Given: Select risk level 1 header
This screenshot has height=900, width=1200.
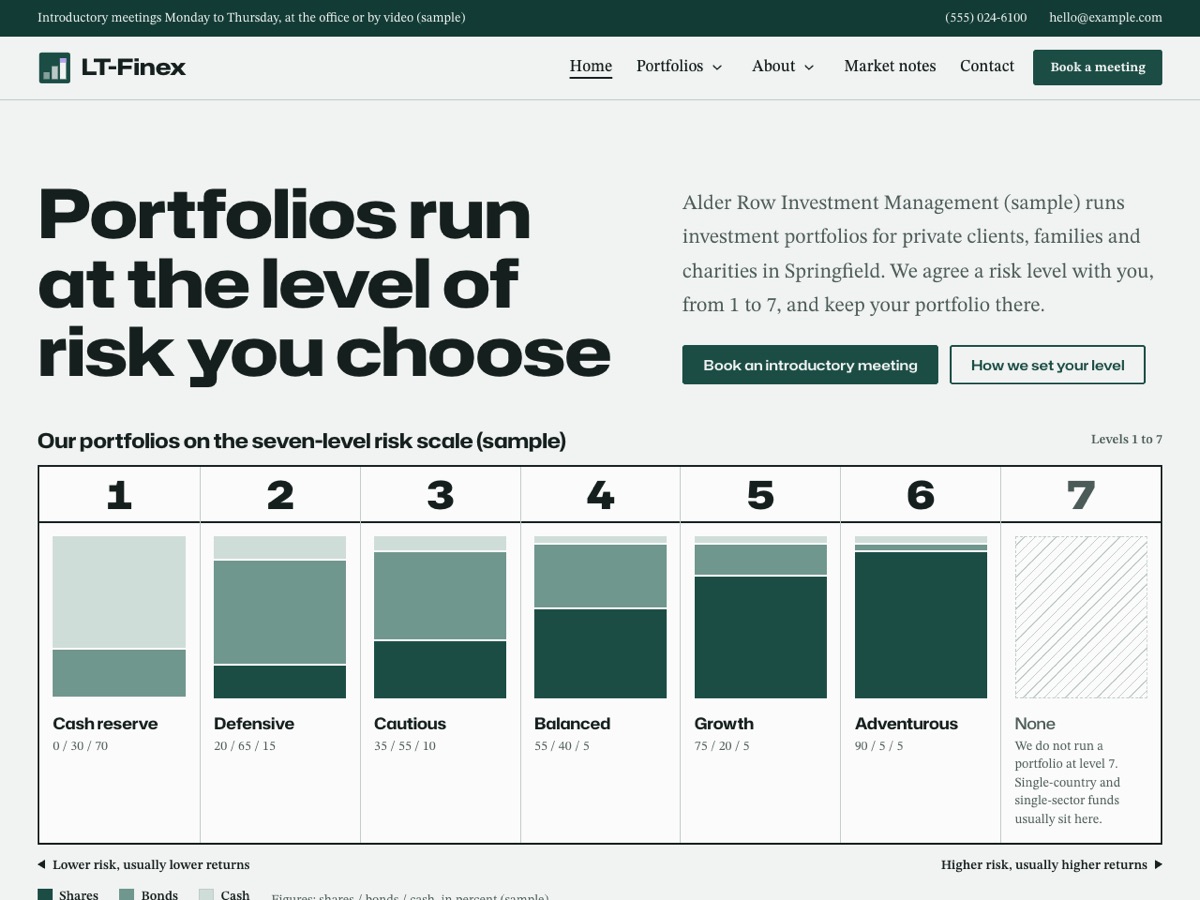Looking at the screenshot, I should [119, 494].
